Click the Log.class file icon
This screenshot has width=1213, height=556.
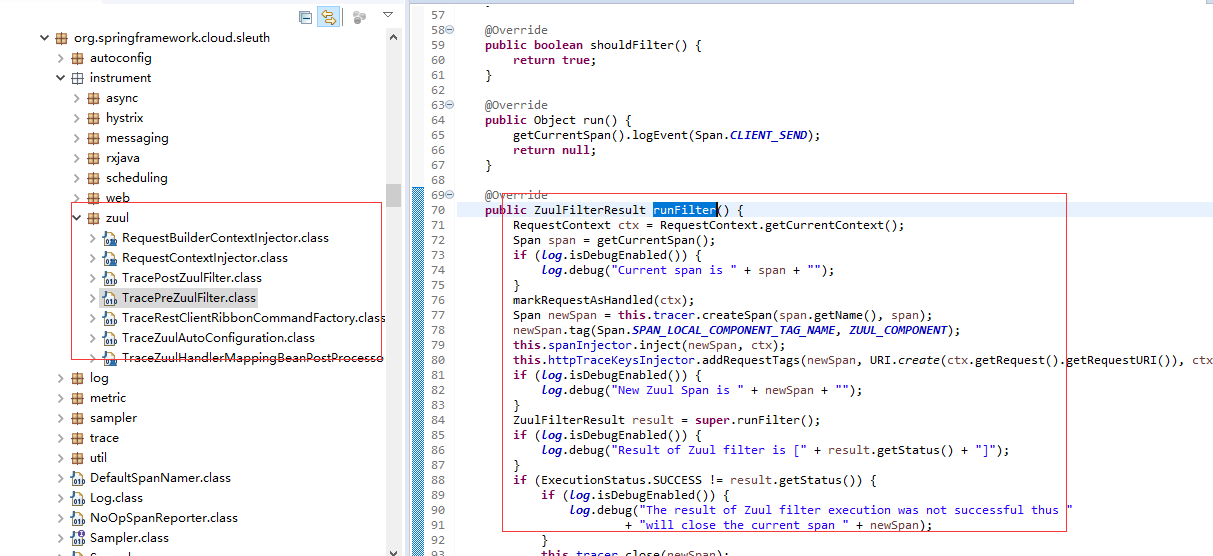77,498
